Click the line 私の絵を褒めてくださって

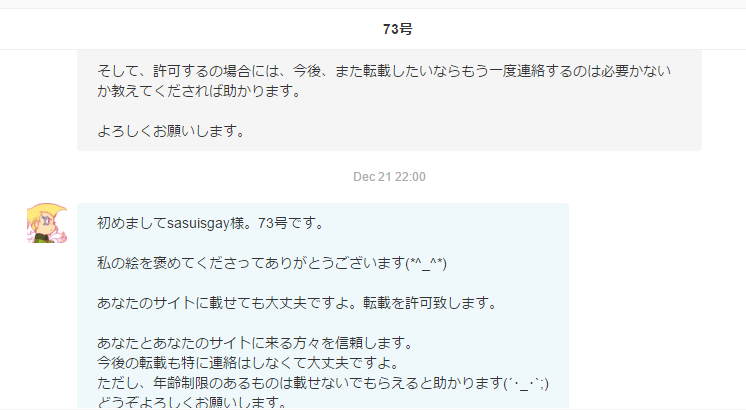pos(272,263)
